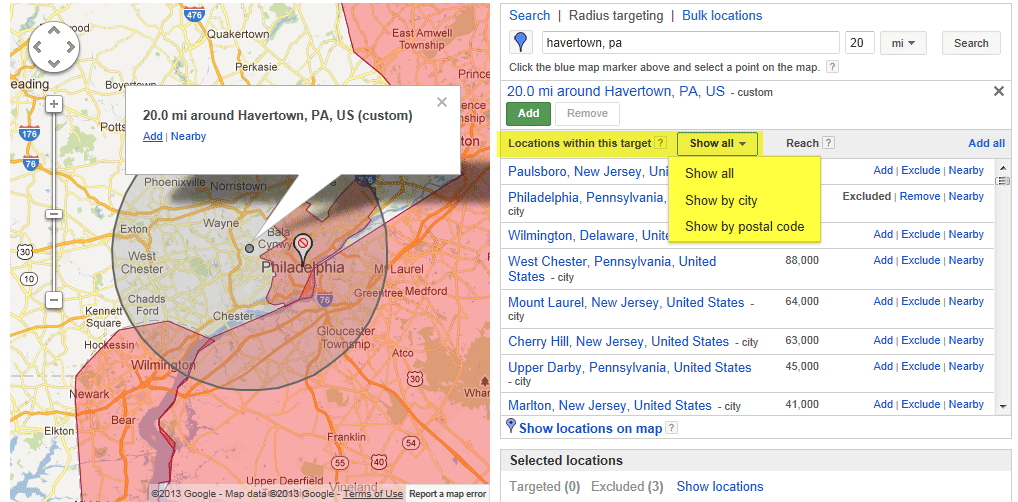Choose Show by postal code option
The width and height of the screenshot is (1018, 502).
click(x=745, y=227)
